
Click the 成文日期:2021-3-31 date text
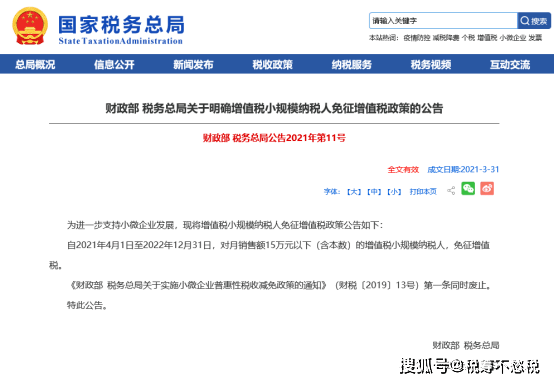pos(463,170)
